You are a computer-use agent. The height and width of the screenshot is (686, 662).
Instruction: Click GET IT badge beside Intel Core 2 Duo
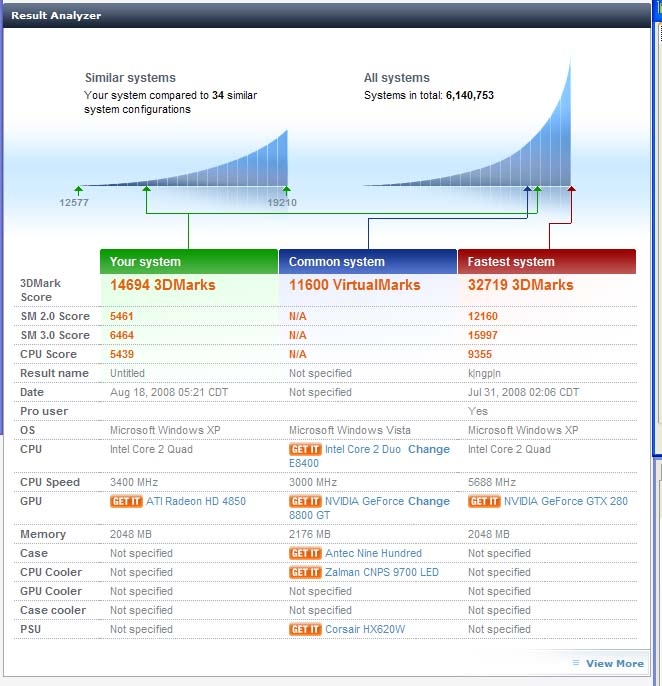coord(305,449)
